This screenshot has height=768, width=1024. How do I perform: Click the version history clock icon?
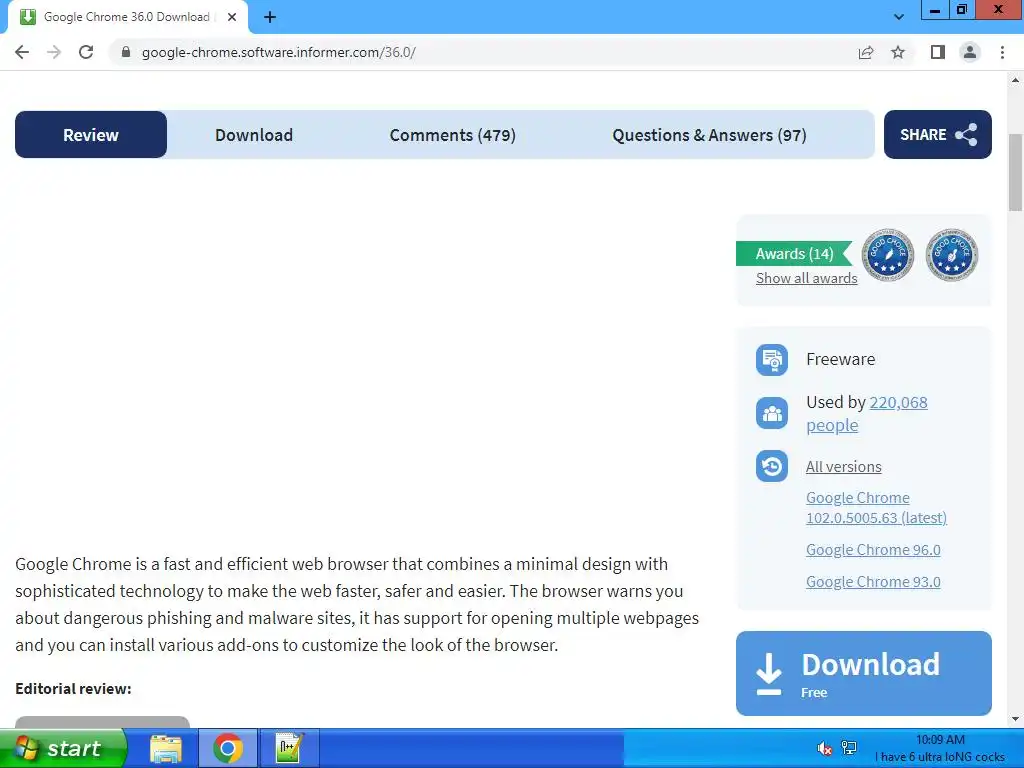click(x=772, y=466)
